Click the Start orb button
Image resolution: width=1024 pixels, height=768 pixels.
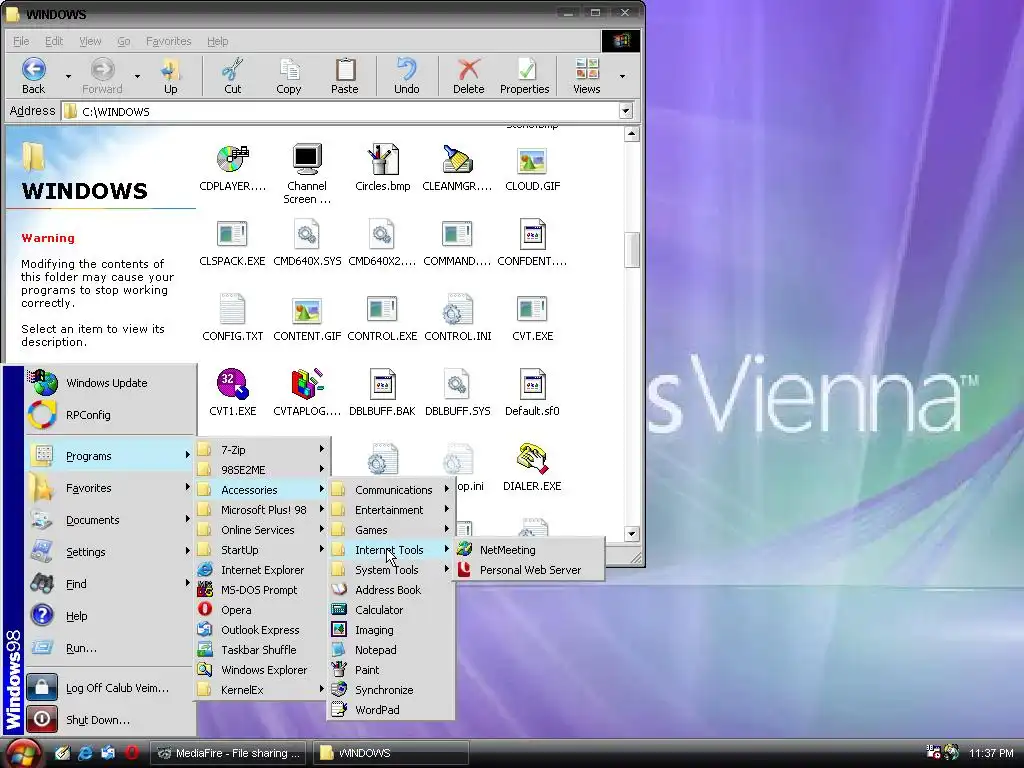(x=24, y=753)
